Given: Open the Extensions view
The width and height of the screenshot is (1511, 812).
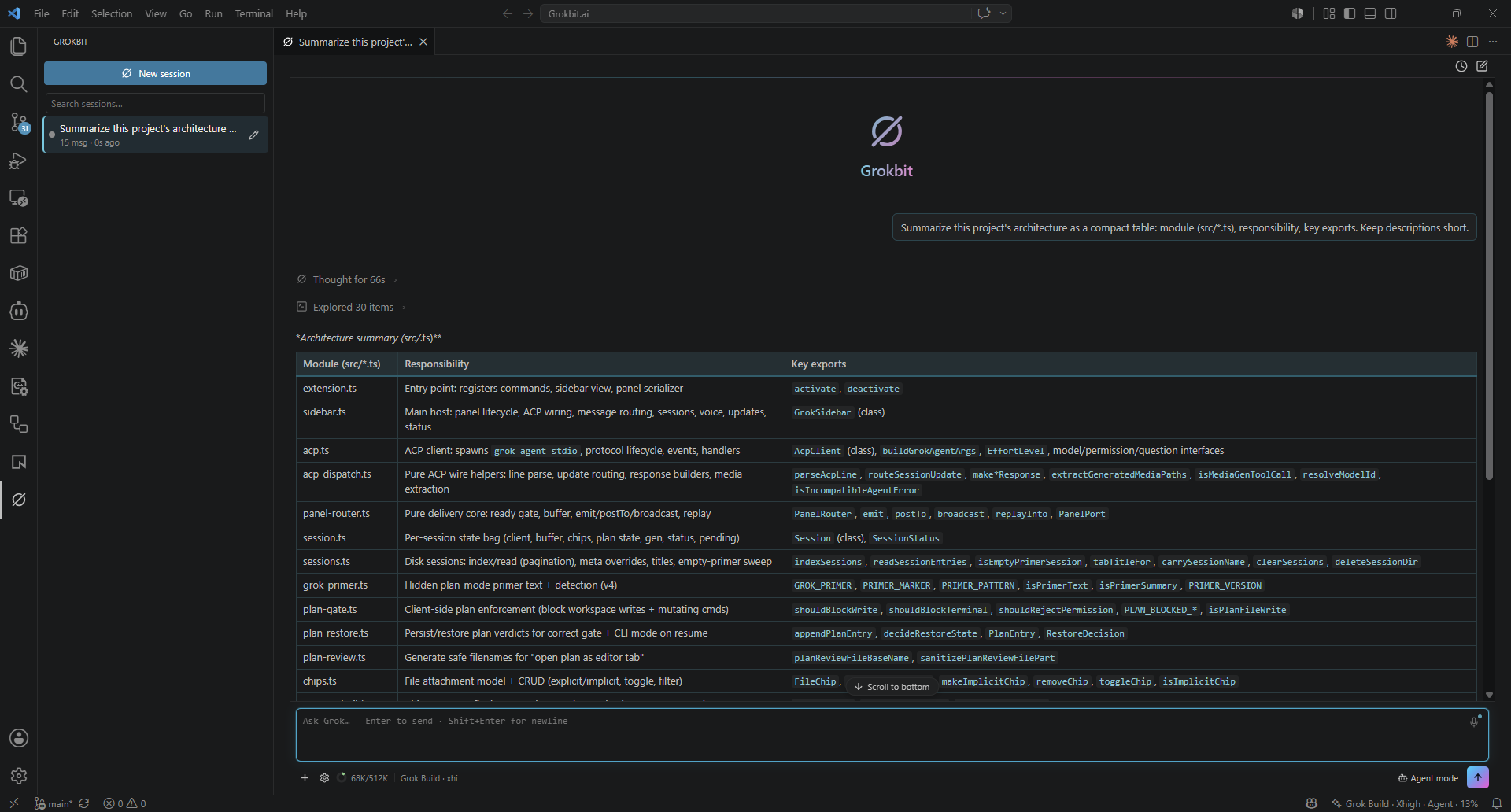Looking at the screenshot, I should point(19,235).
